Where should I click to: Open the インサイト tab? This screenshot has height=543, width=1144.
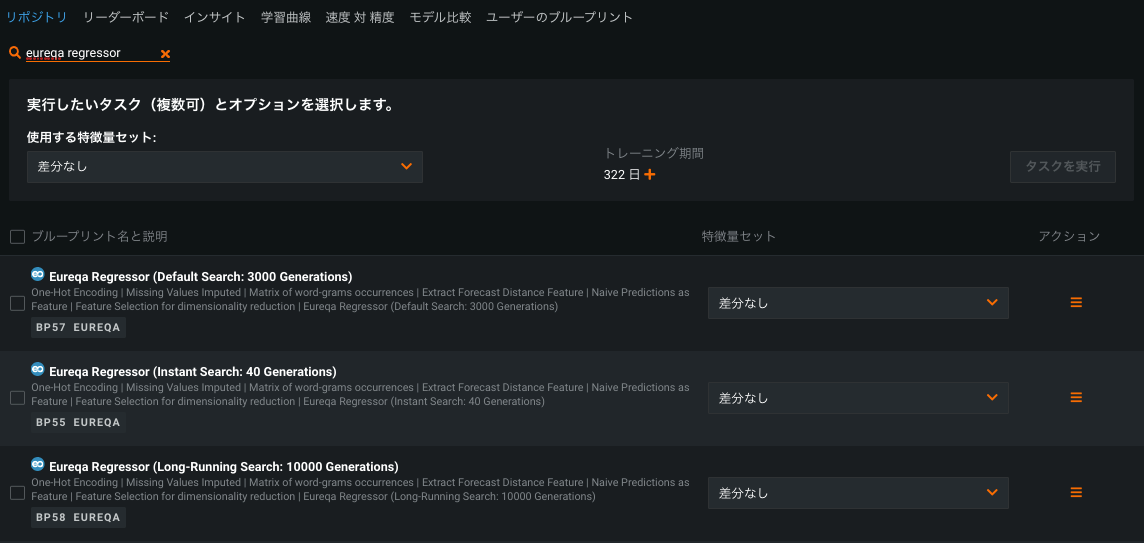(x=214, y=17)
